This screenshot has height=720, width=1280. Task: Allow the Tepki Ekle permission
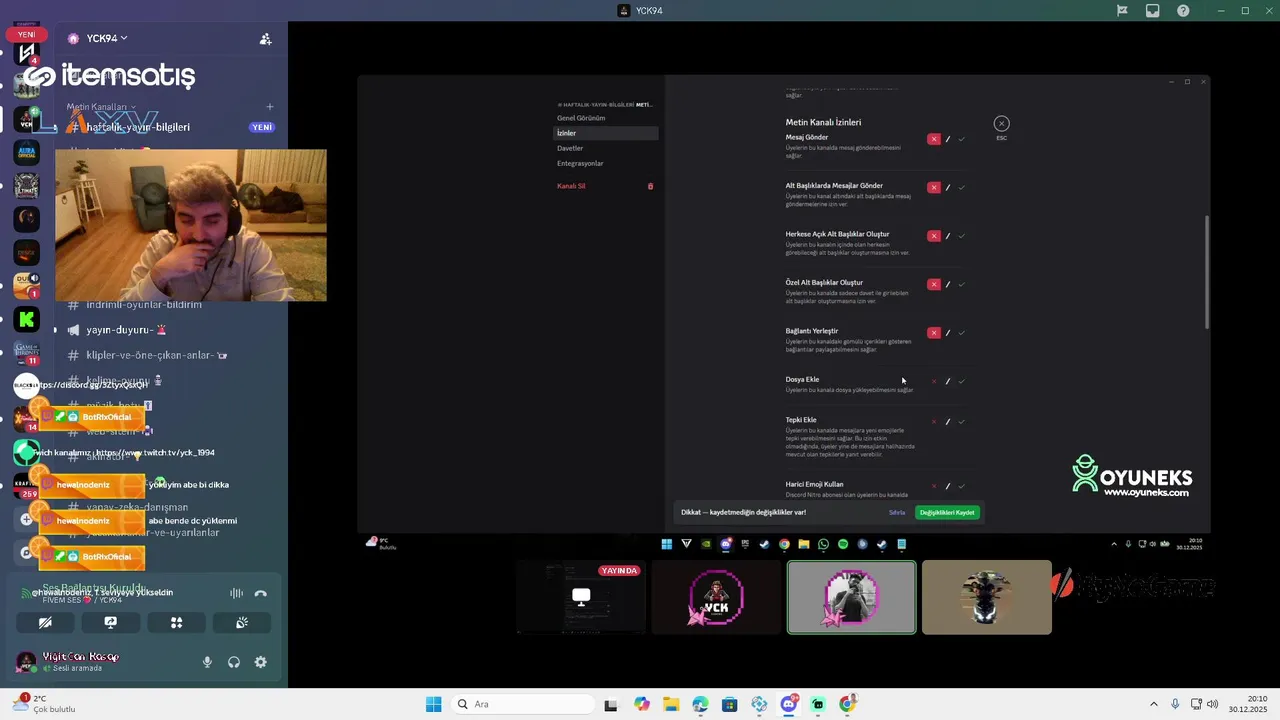pyautogui.click(x=961, y=422)
